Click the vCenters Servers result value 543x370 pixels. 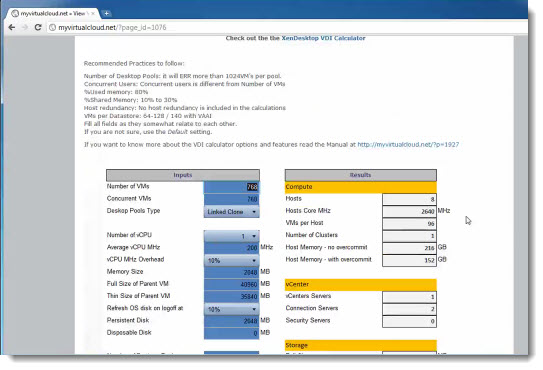(409, 297)
